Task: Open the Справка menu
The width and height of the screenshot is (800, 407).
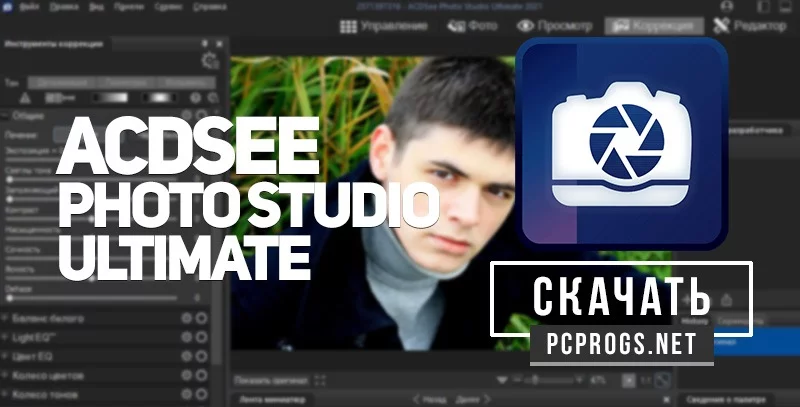Action: (210, 7)
